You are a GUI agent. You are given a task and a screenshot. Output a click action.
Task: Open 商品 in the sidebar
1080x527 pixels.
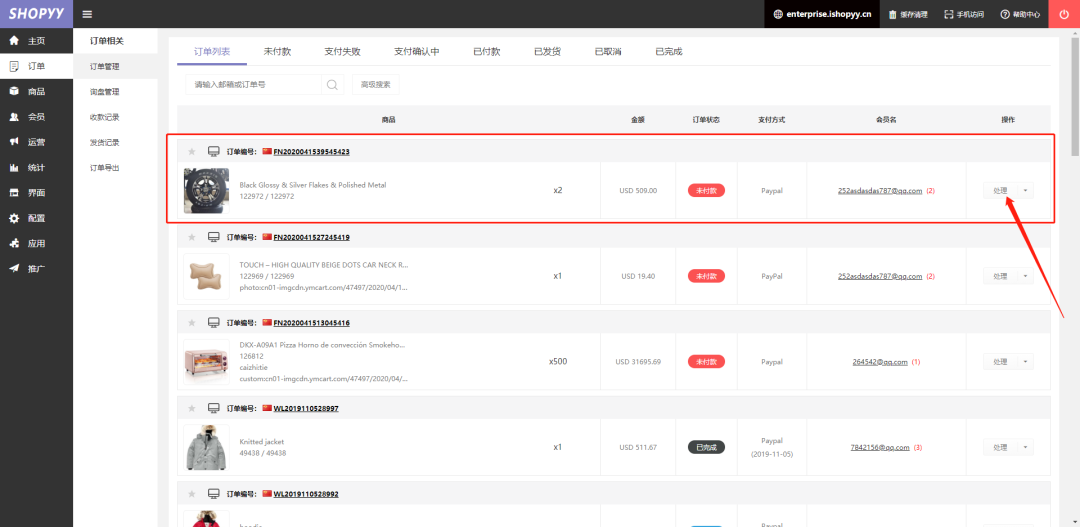click(x=37, y=92)
